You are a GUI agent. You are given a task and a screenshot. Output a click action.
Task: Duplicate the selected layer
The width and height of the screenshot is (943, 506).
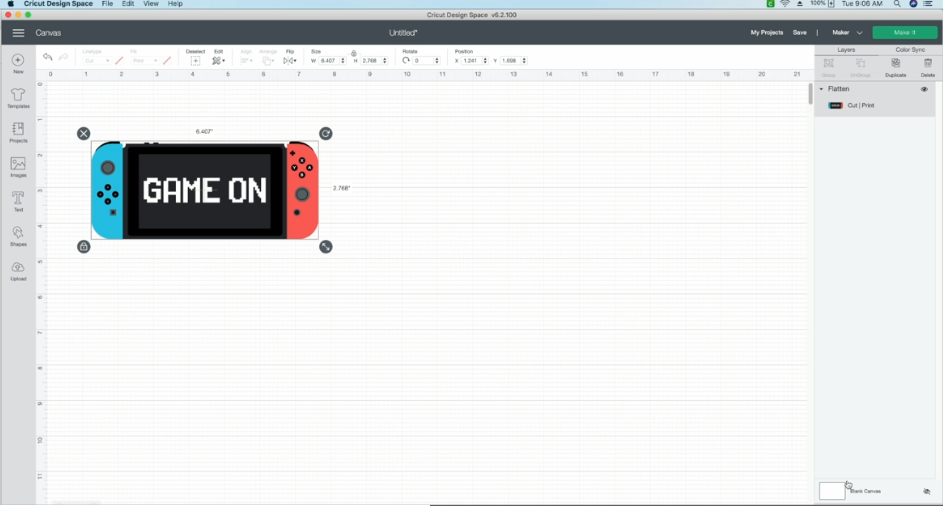895,67
